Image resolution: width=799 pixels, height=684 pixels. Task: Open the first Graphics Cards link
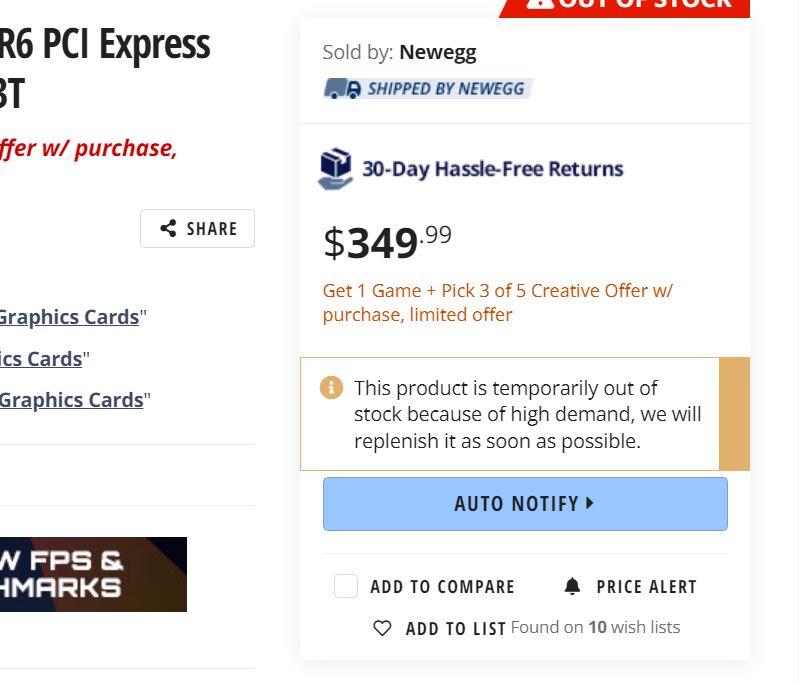tap(69, 317)
